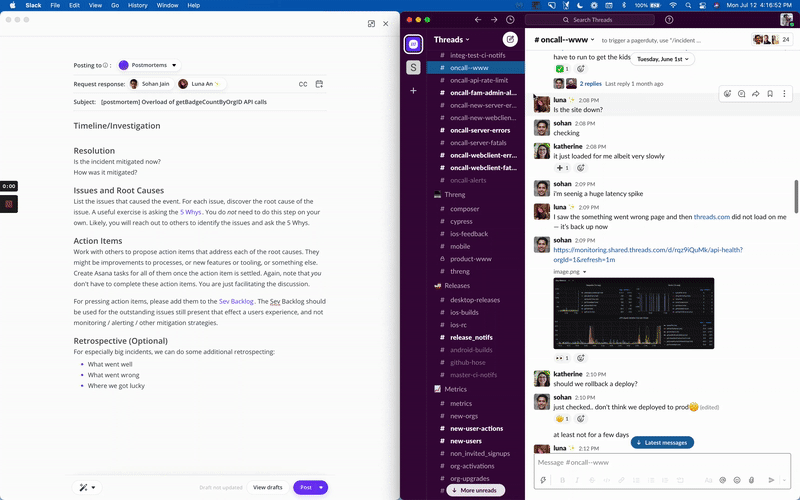Open the Window menu in macOS menu bar
800x500 pixels.
pyautogui.click(x=167, y=5)
